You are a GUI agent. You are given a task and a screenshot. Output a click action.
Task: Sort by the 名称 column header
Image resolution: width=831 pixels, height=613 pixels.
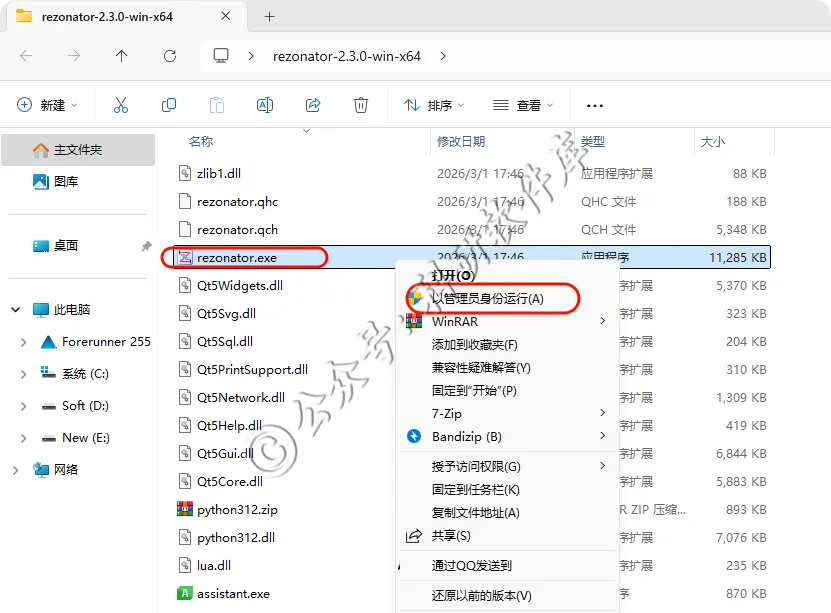coord(201,141)
